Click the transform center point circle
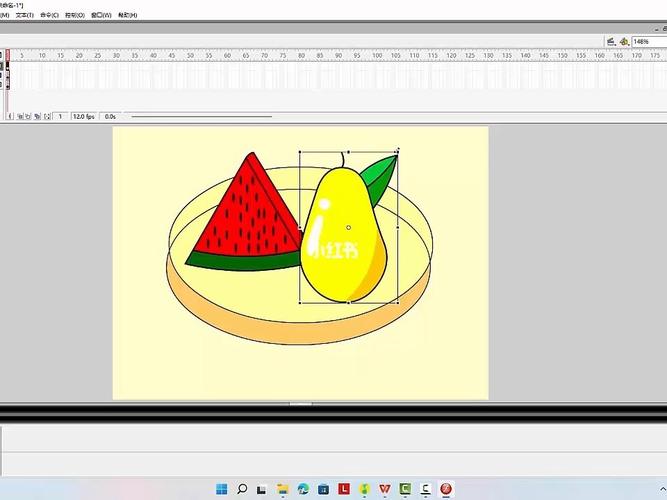The width and height of the screenshot is (667, 500). 349,228
